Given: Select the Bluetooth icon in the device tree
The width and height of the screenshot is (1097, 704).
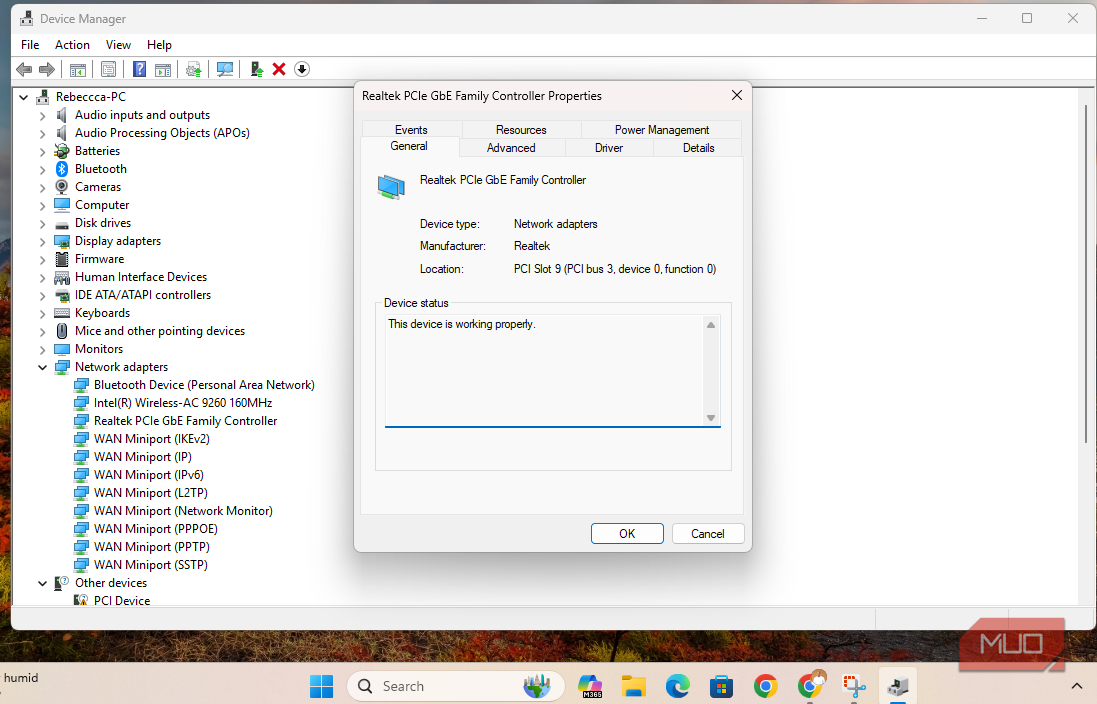Looking at the screenshot, I should pyautogui.click(x=62, y=169).
